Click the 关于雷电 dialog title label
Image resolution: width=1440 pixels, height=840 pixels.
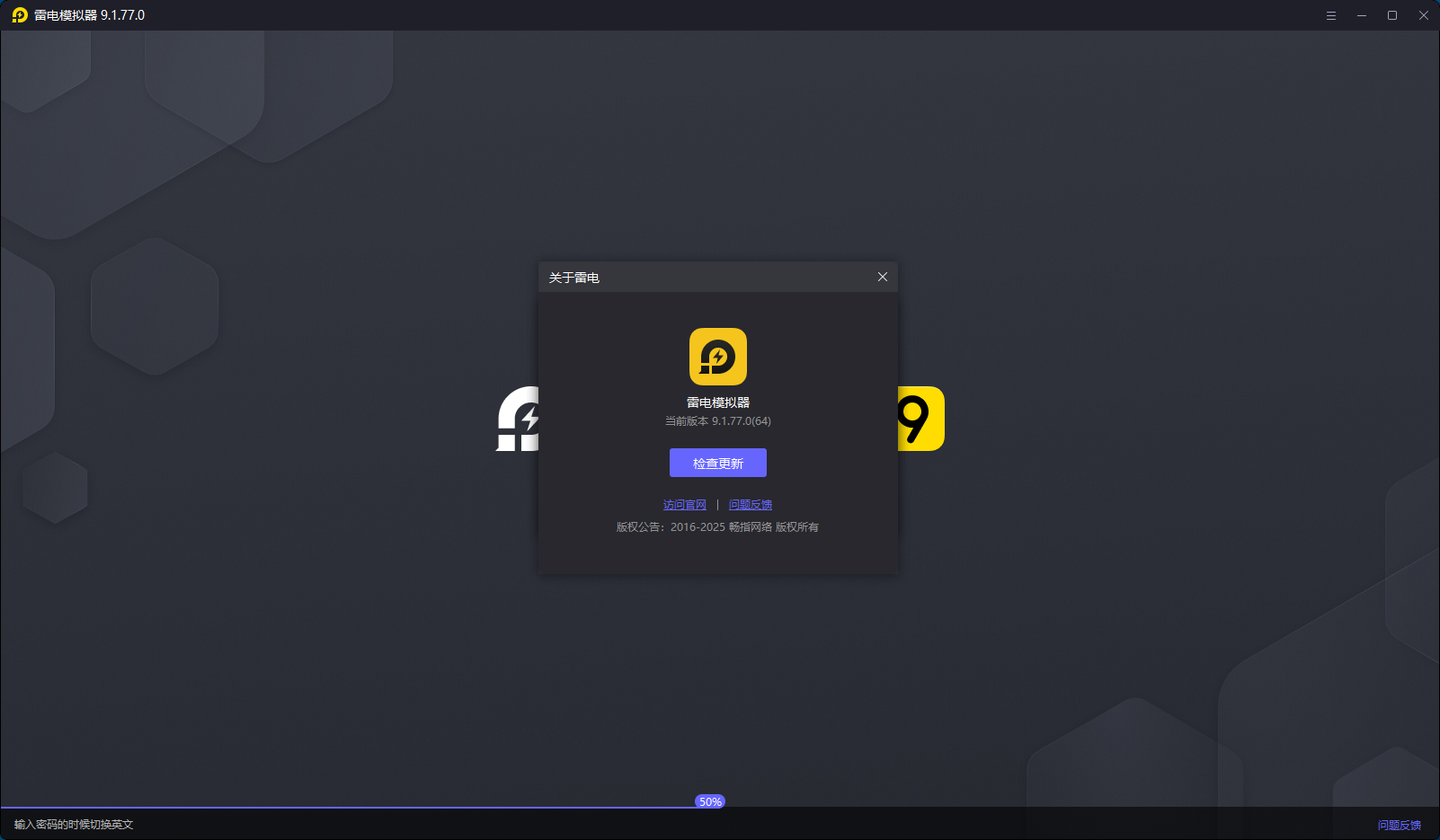[574, 278]
